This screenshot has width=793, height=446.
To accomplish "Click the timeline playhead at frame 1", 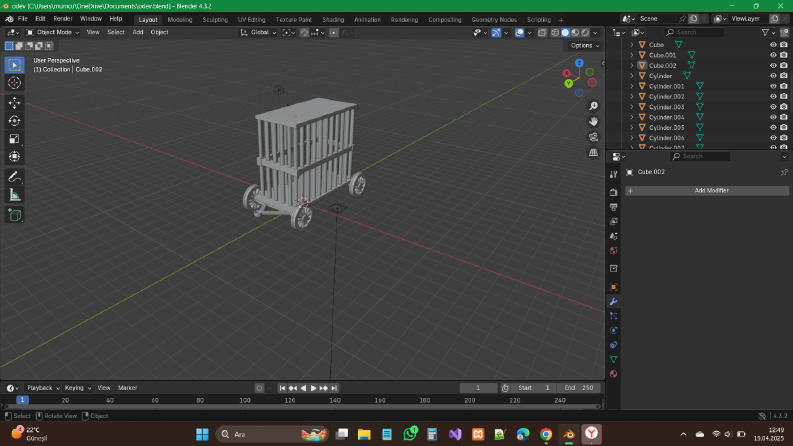I will pos(22,400).
